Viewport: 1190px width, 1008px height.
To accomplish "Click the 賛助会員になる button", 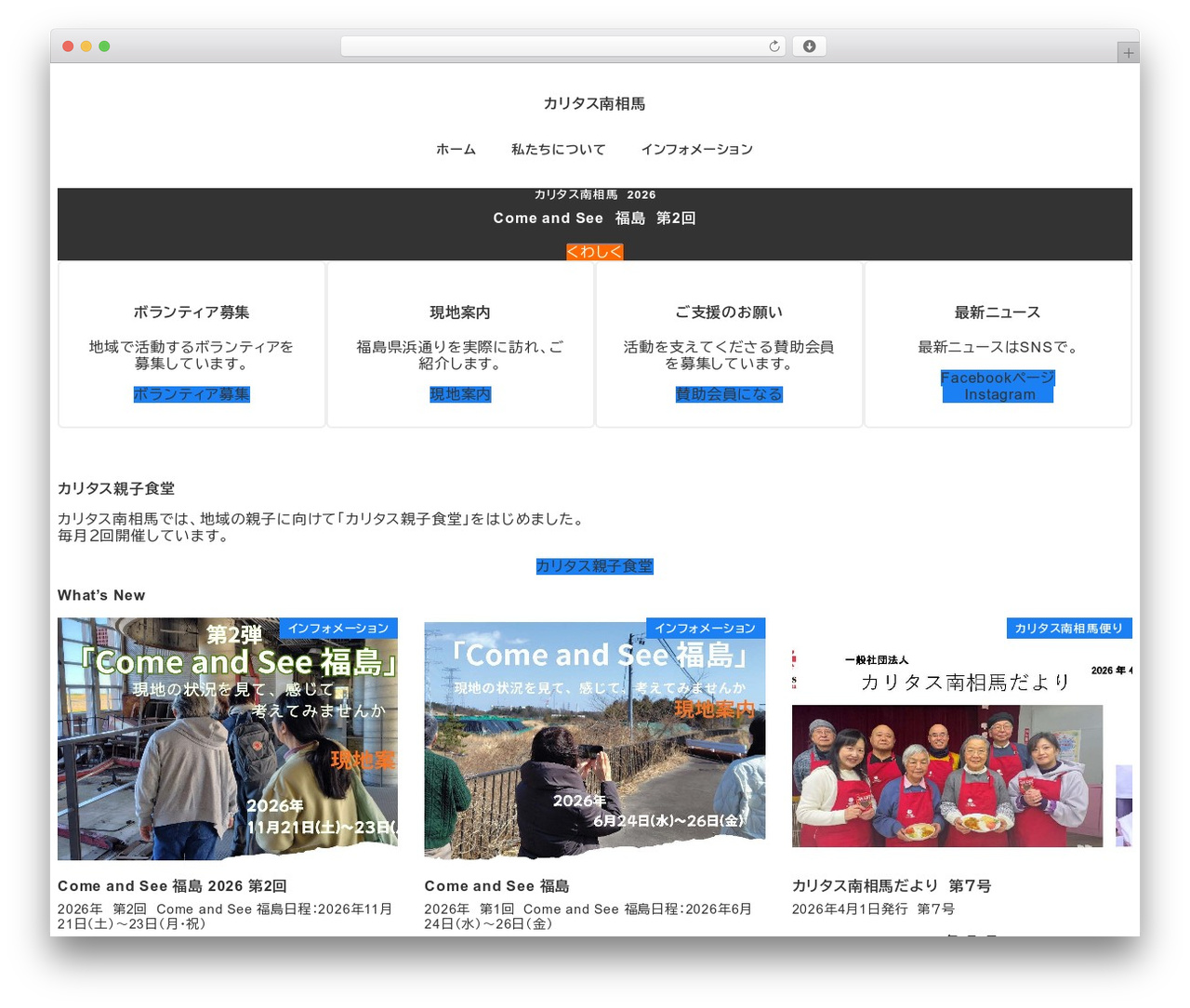I will 729,394.
